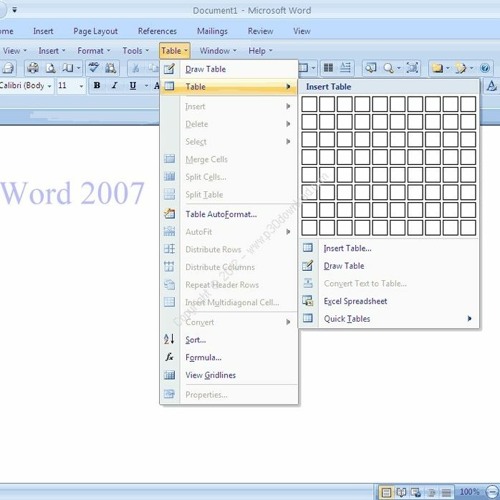500x500 pixels.
Task: Choose Formula... in the Table menu
Action: (x=229, y=357)
